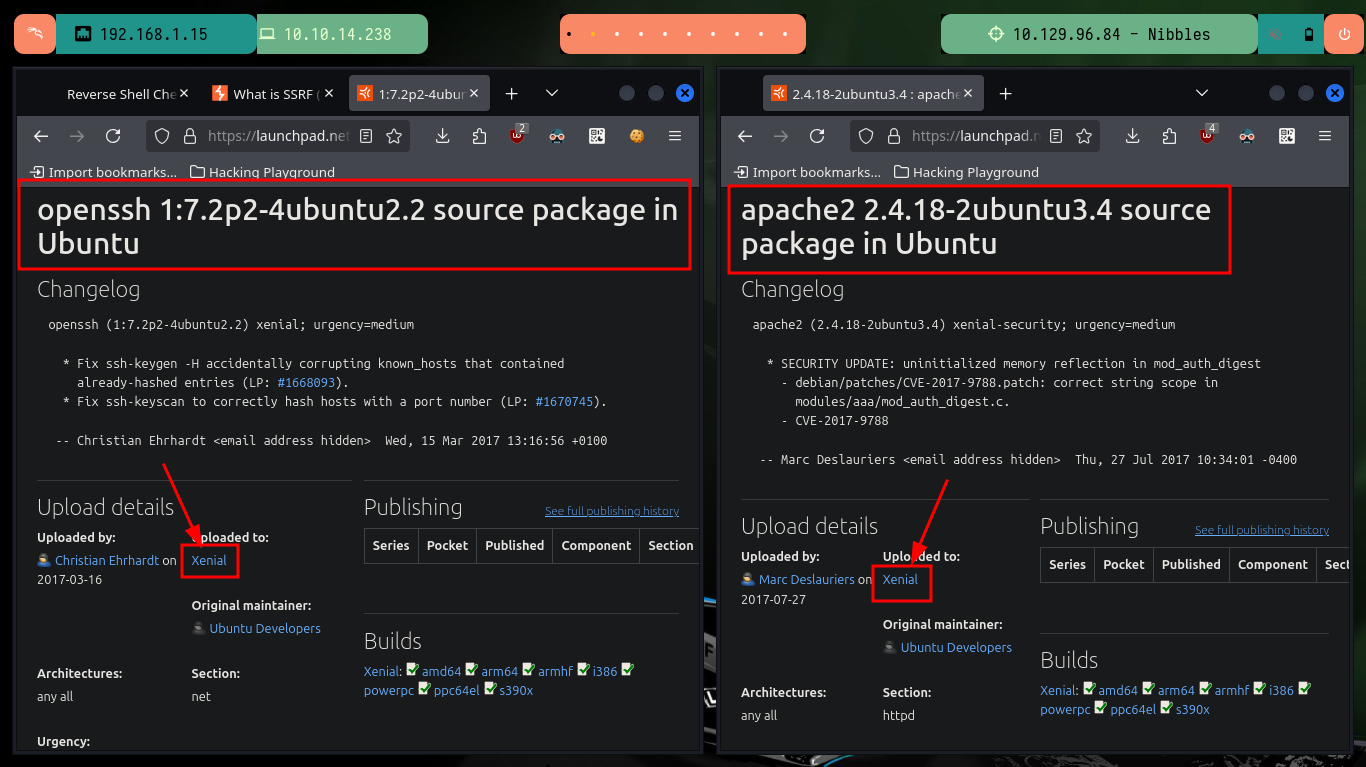Reload the apache2 Launchpad page

click(817, 136)
